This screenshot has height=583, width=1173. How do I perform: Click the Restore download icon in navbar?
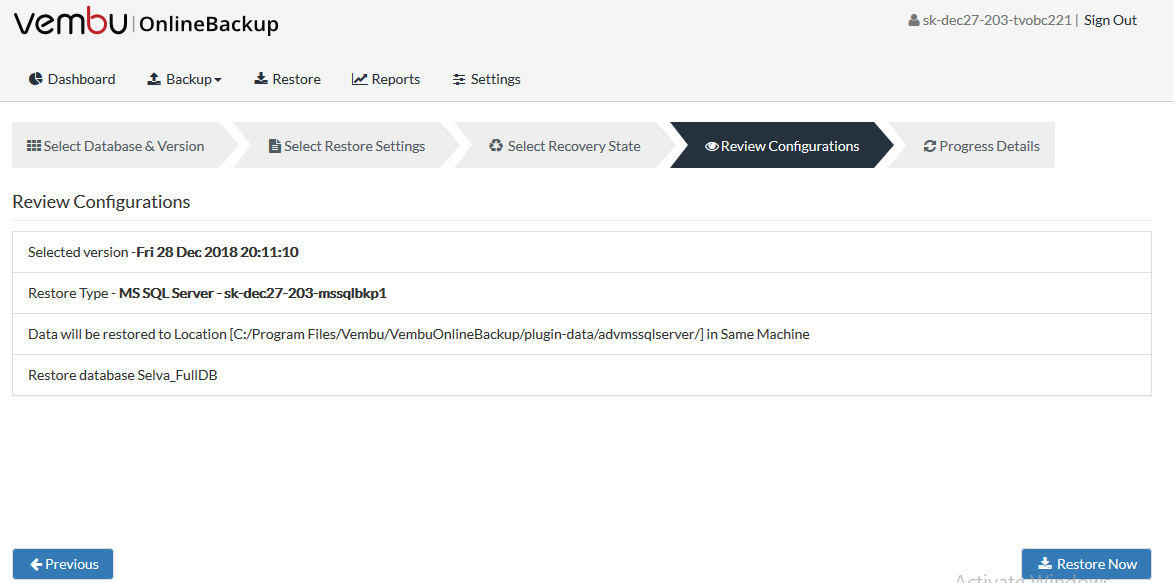[x=261, y=79]
